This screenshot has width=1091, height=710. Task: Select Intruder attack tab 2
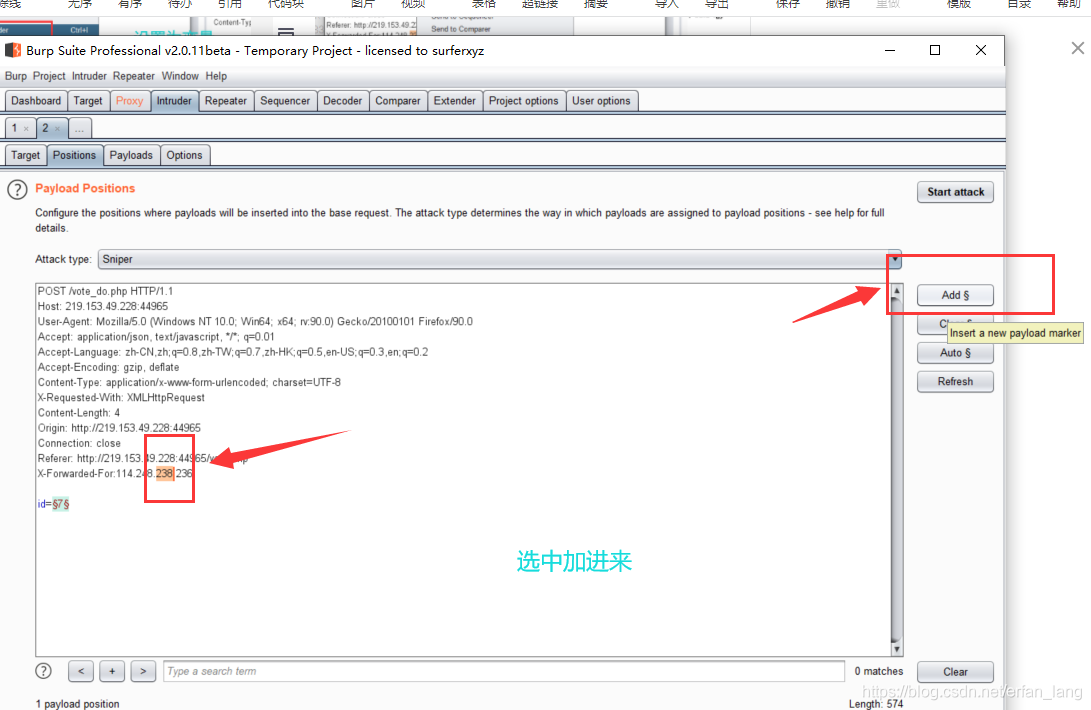pos(45,128)
